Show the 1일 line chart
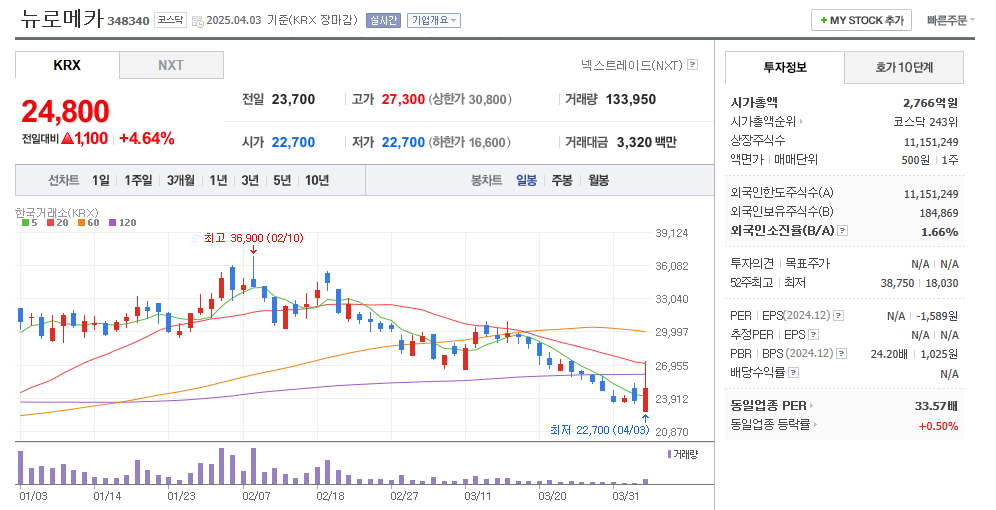 [x=100, y=180]
